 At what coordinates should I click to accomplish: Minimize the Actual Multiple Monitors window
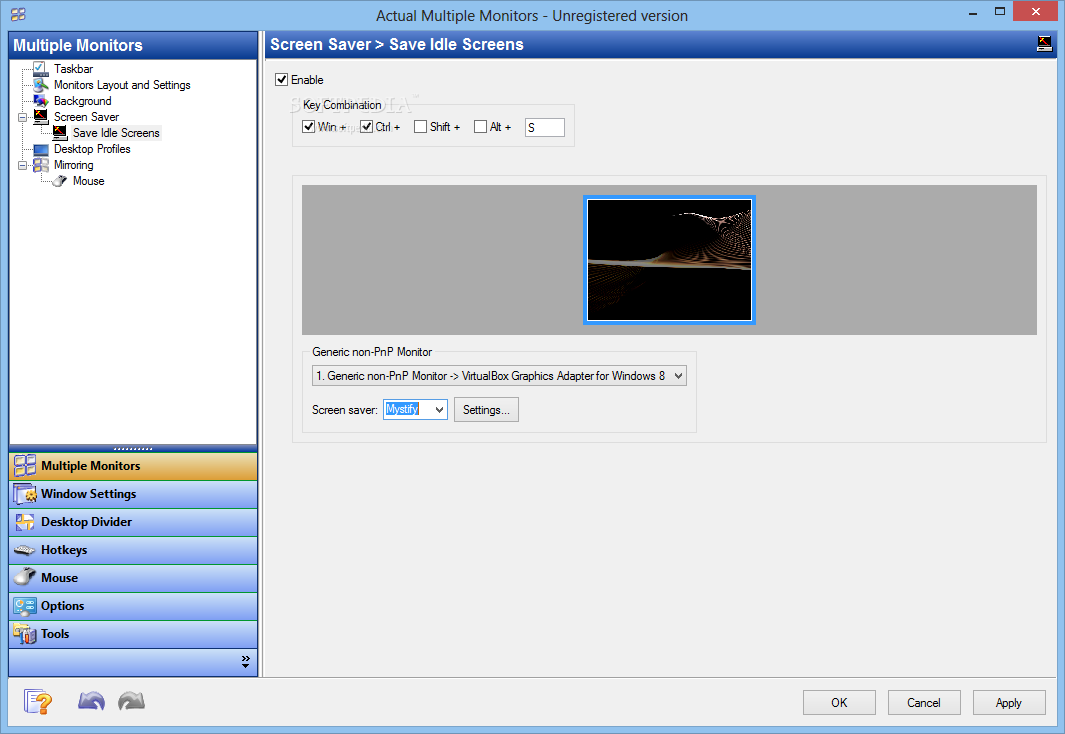(973, 12)
